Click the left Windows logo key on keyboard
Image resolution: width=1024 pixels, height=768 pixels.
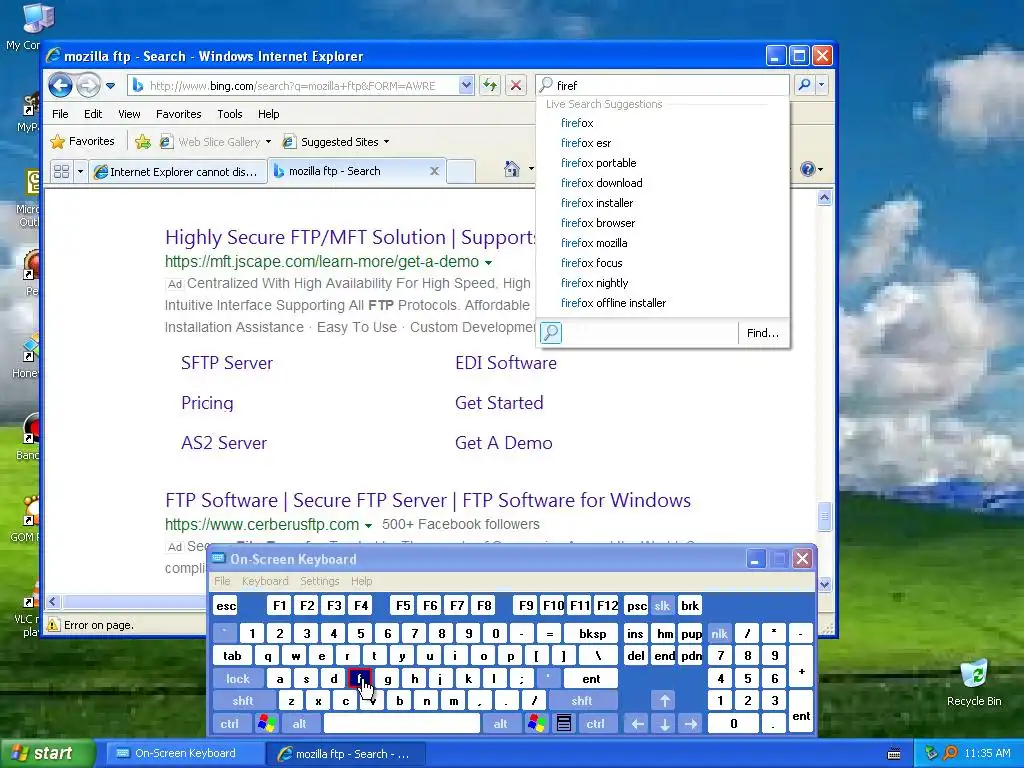pyautogui.click(x=266, y=724)
